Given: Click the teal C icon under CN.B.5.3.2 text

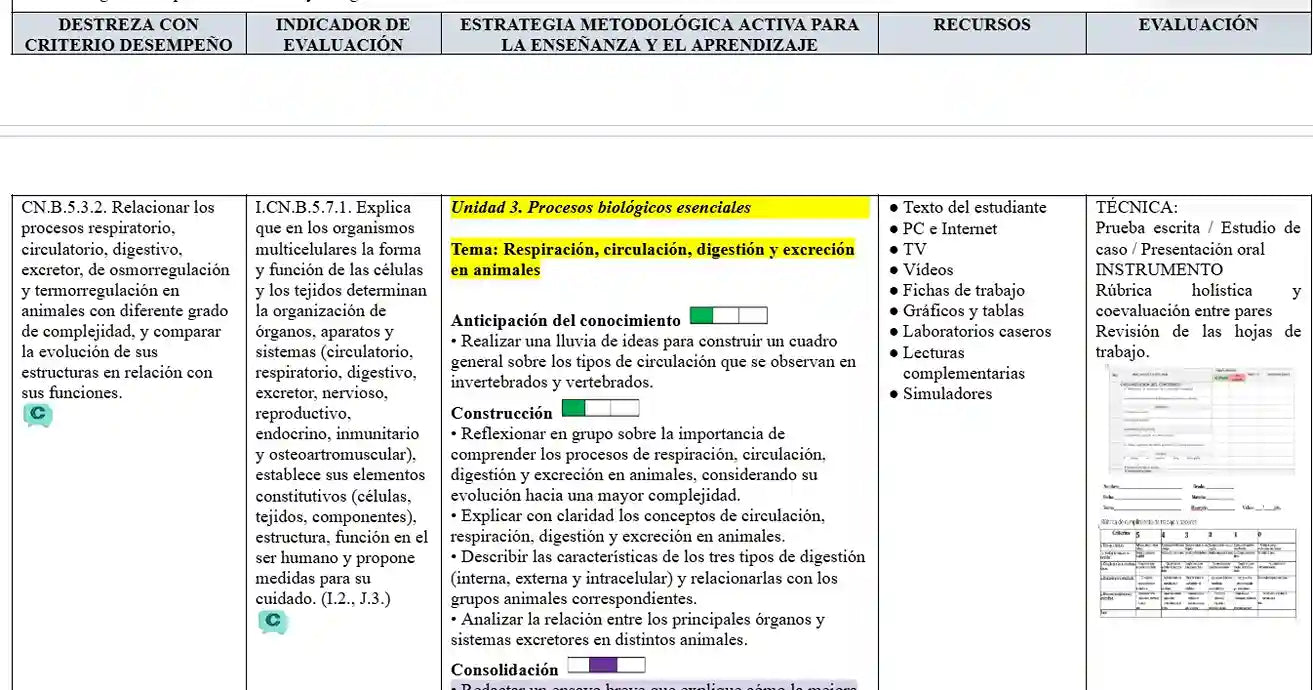Looking at the screenshot, I should 38,415.
